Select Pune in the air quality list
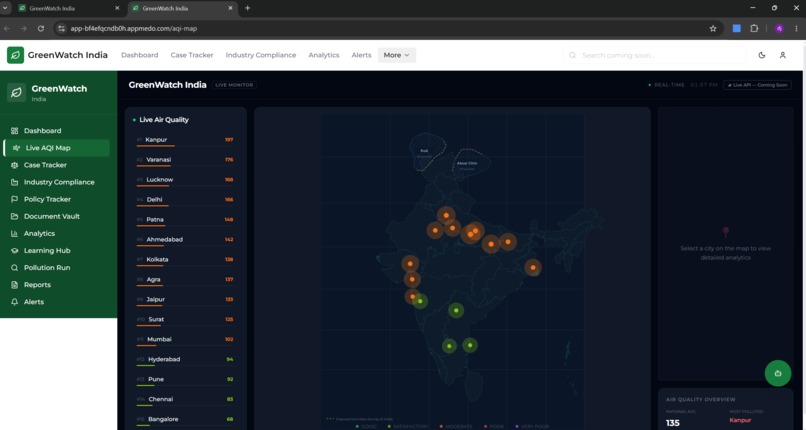806x430 pixels. 185,380
